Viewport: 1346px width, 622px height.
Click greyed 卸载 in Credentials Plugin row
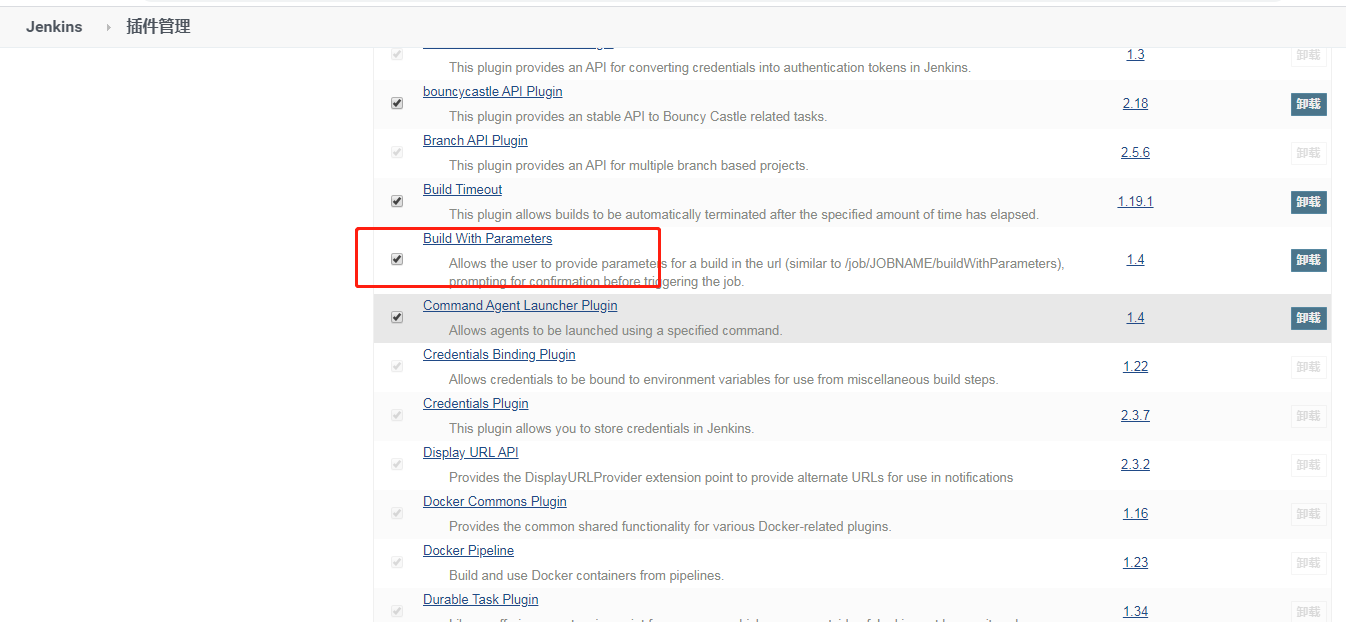[1308, 416]
